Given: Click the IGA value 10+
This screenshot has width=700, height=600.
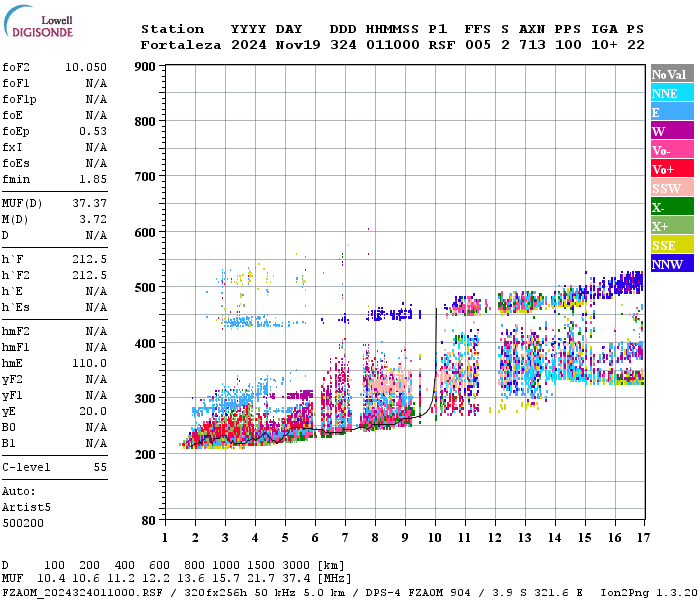Looking at the screenshot, I should pos(604,45).
